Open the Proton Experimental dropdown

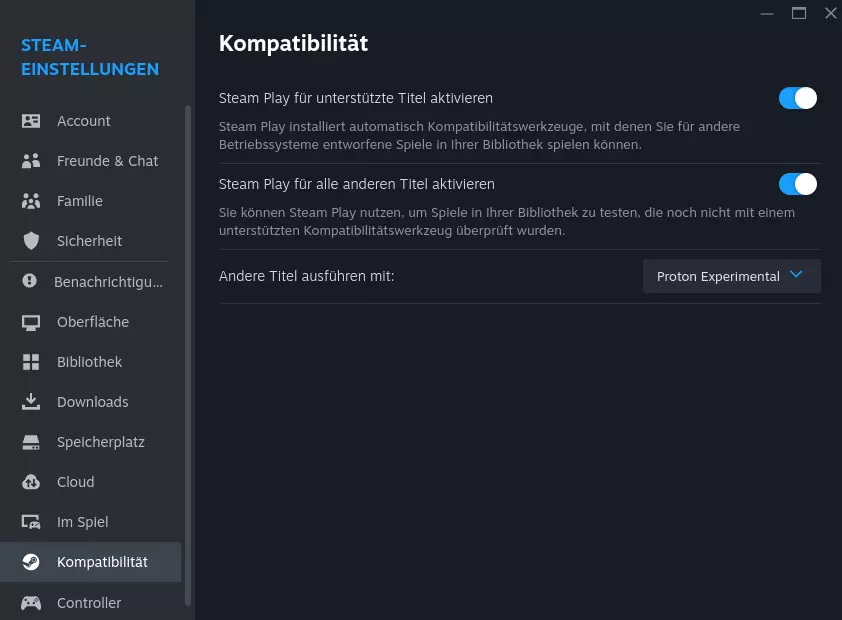pos(731,276)
